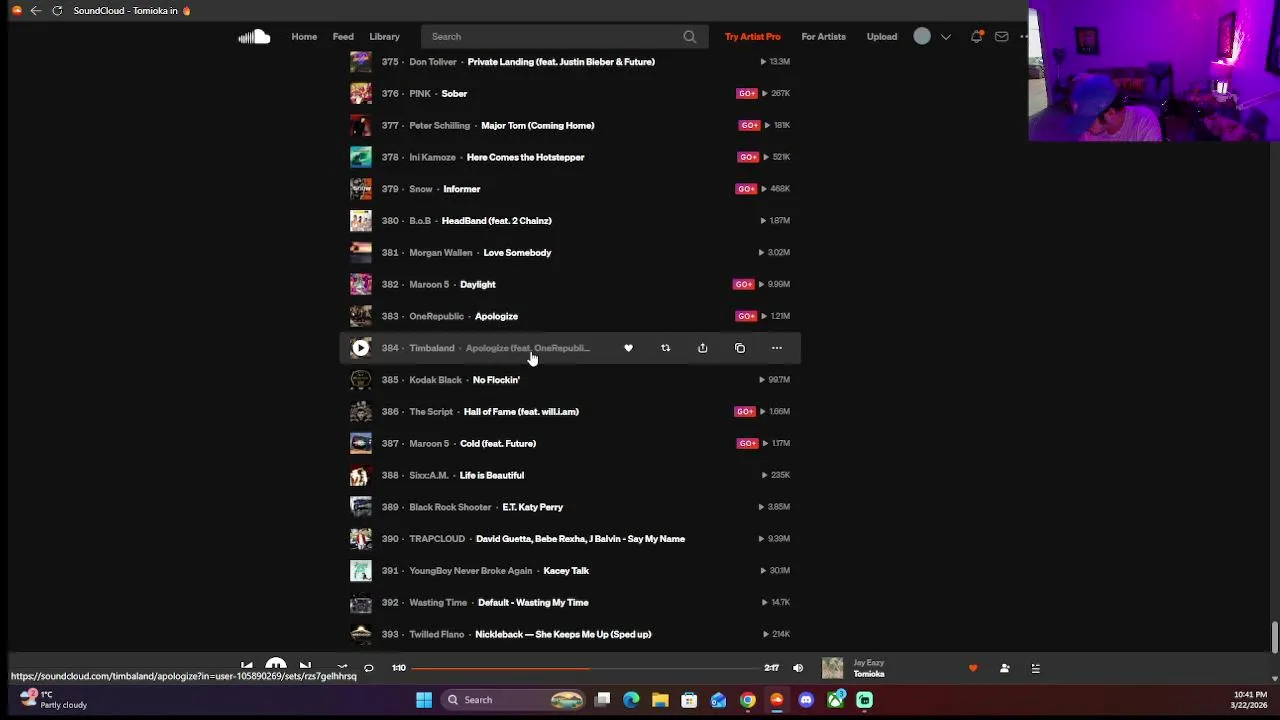Follow artist icon in player bar

click(1004, 668)
